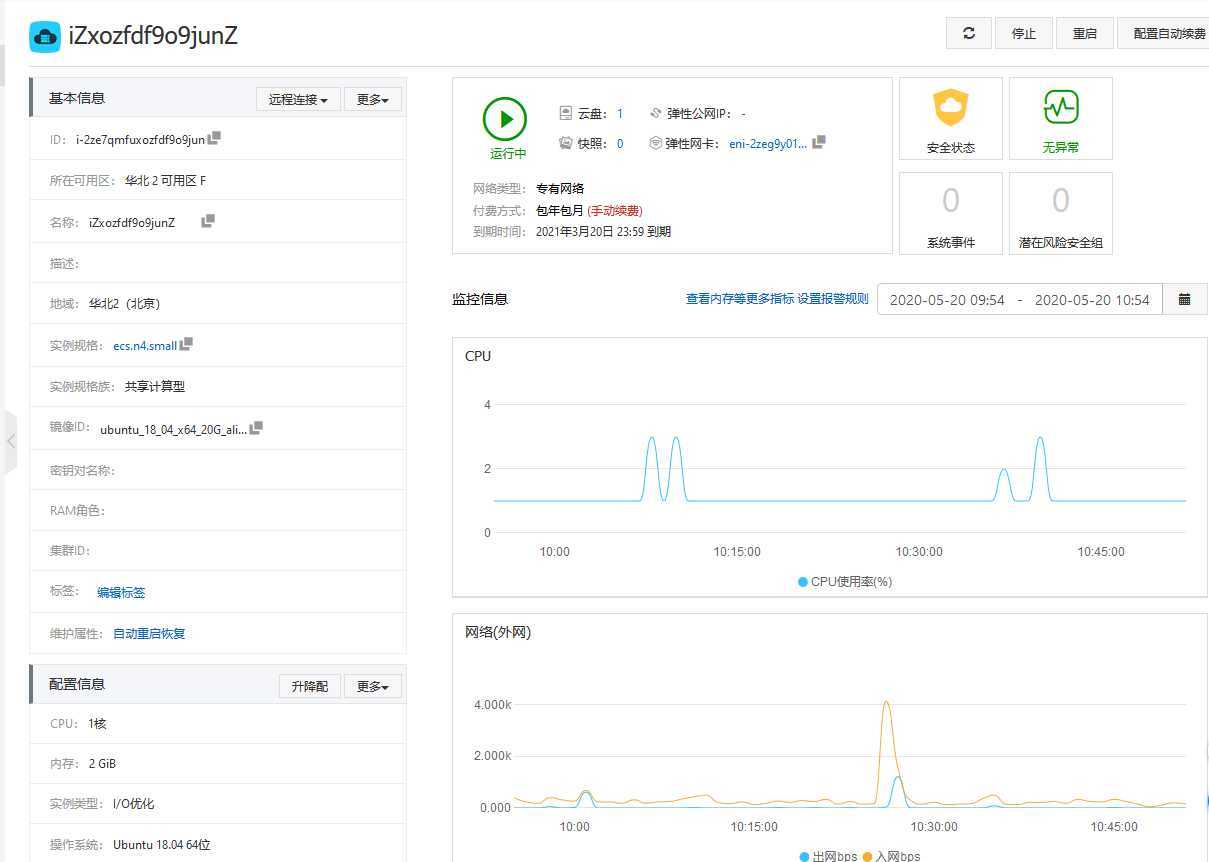The height and width of the screenshot is (862, 1209).
Task: Open the eni-2zeg9y01 NIC link
Action: click(x=768, y=144)
